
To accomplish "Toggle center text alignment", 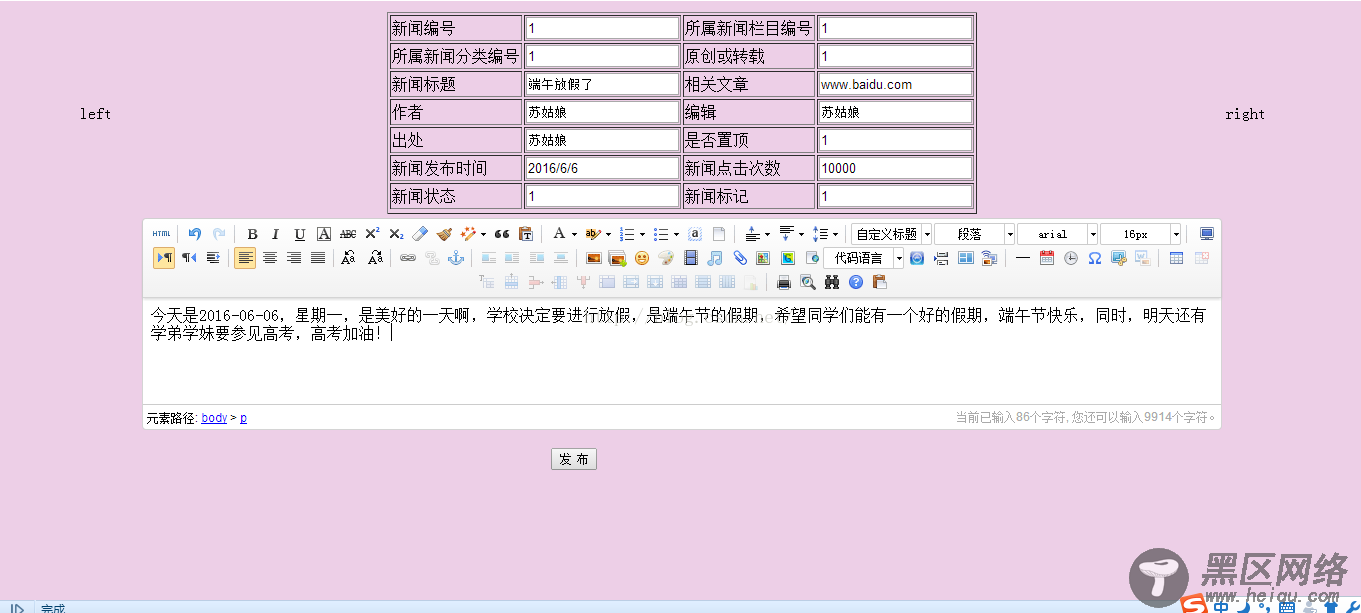I will [270, 258].
